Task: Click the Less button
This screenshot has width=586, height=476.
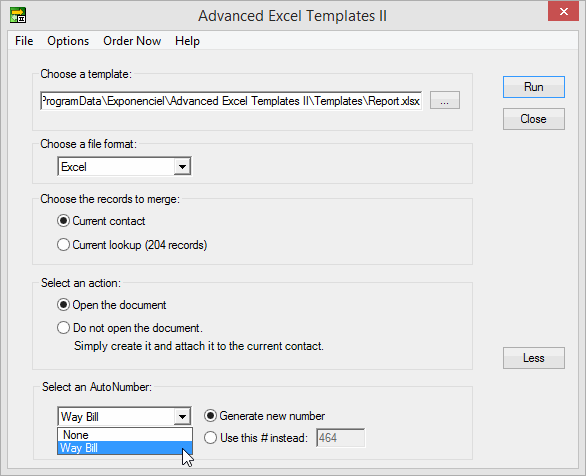Action: [x=534, y=358]
